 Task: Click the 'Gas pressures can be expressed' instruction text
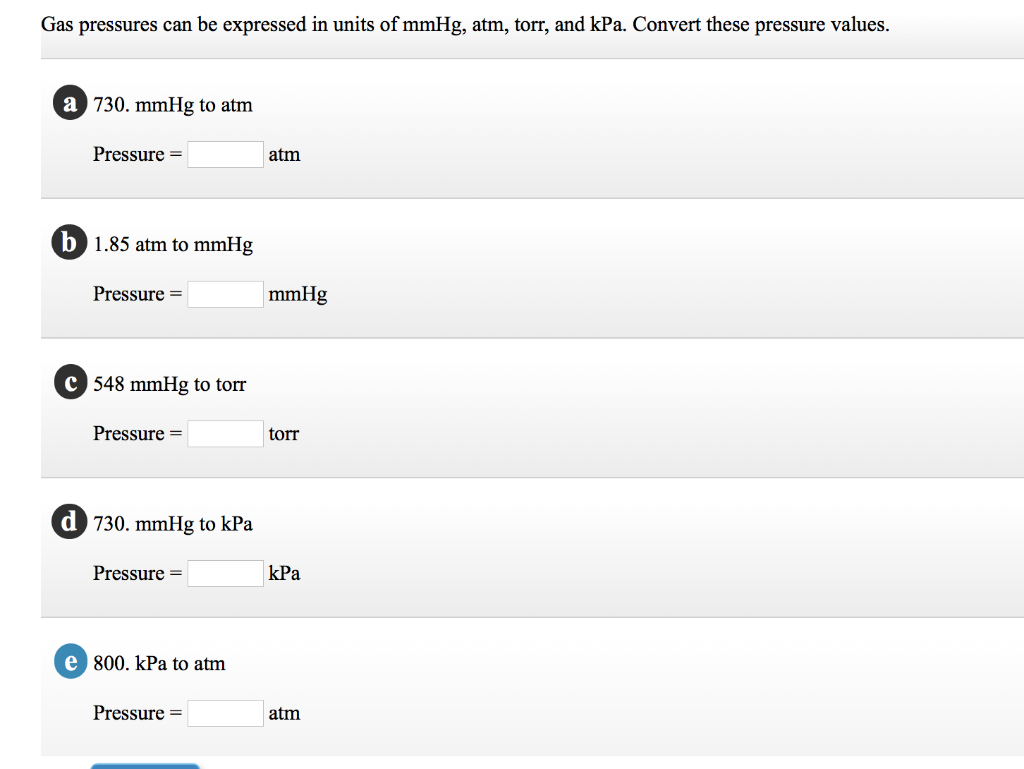[465, 25]
